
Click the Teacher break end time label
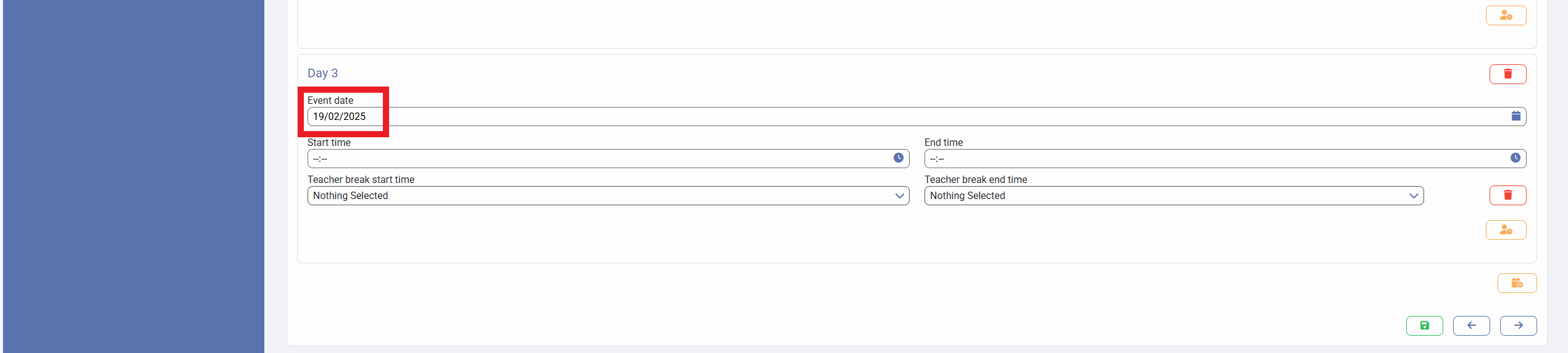click(x=975, y=180)
